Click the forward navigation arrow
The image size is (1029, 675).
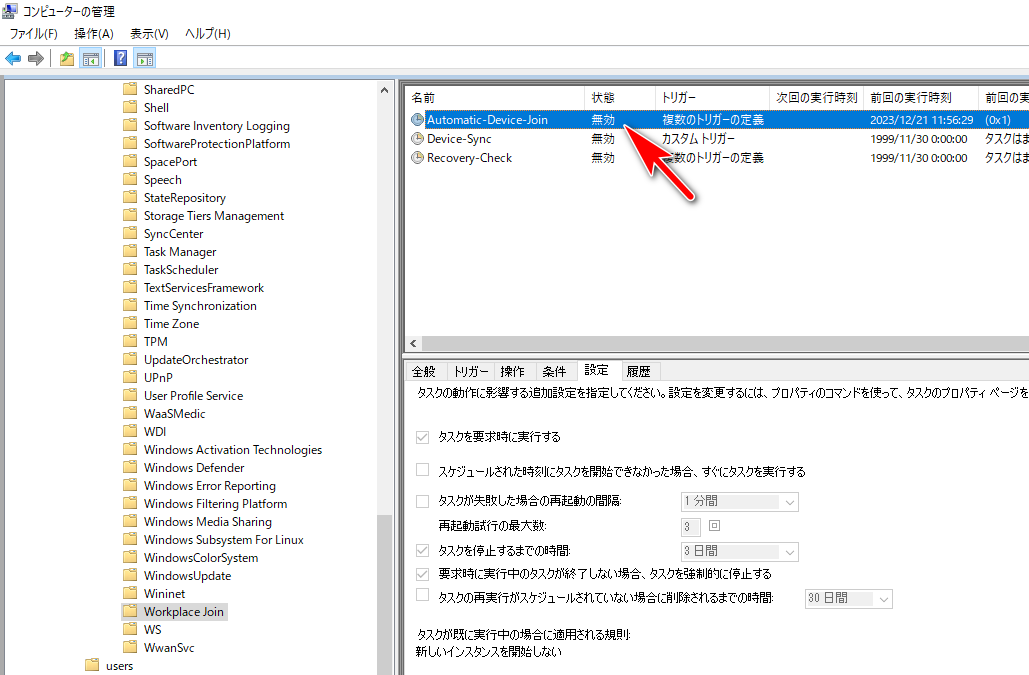pyautogui.click(x=36, y=57)
